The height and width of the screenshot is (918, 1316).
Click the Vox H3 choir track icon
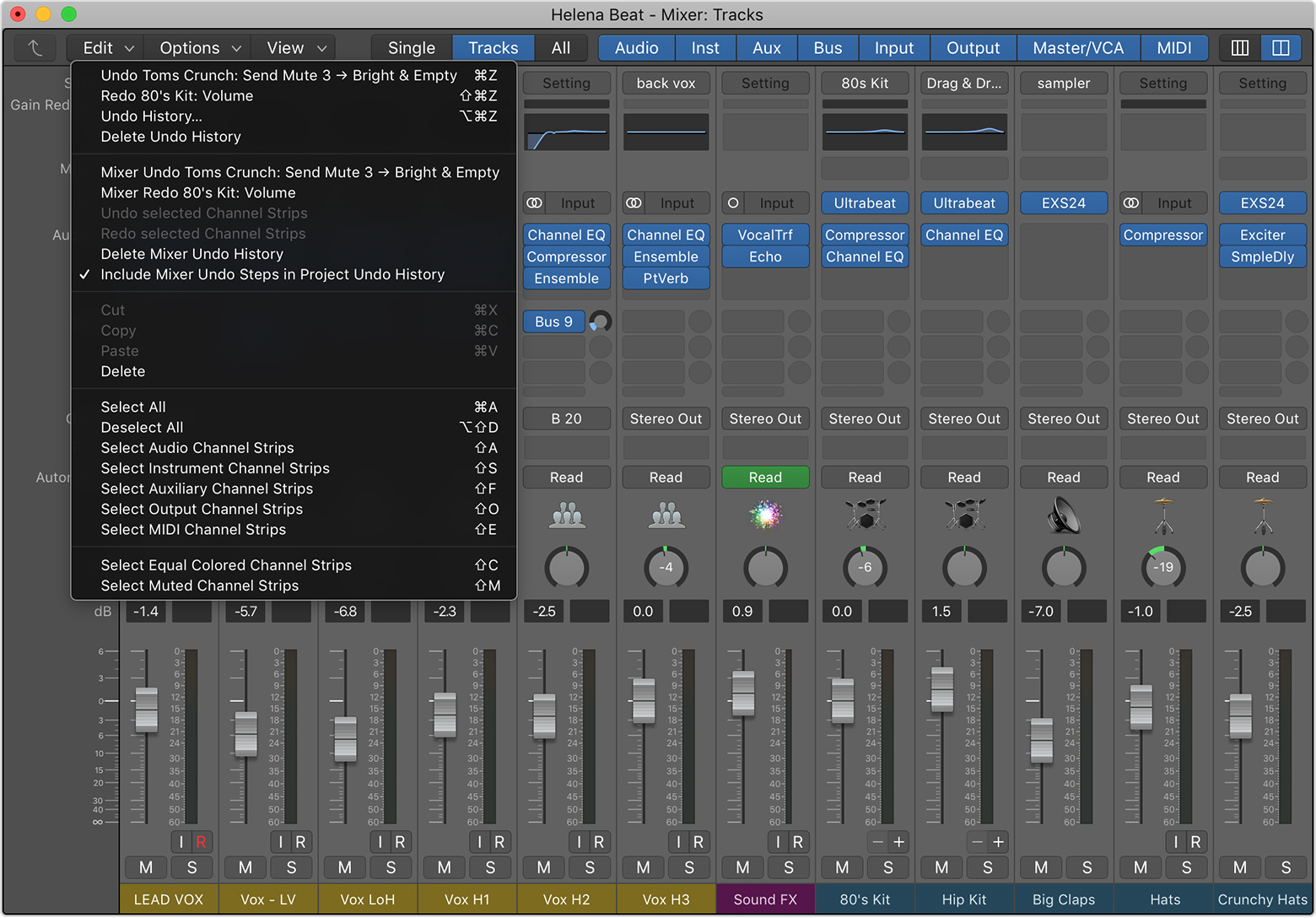(x=666, y=516)
